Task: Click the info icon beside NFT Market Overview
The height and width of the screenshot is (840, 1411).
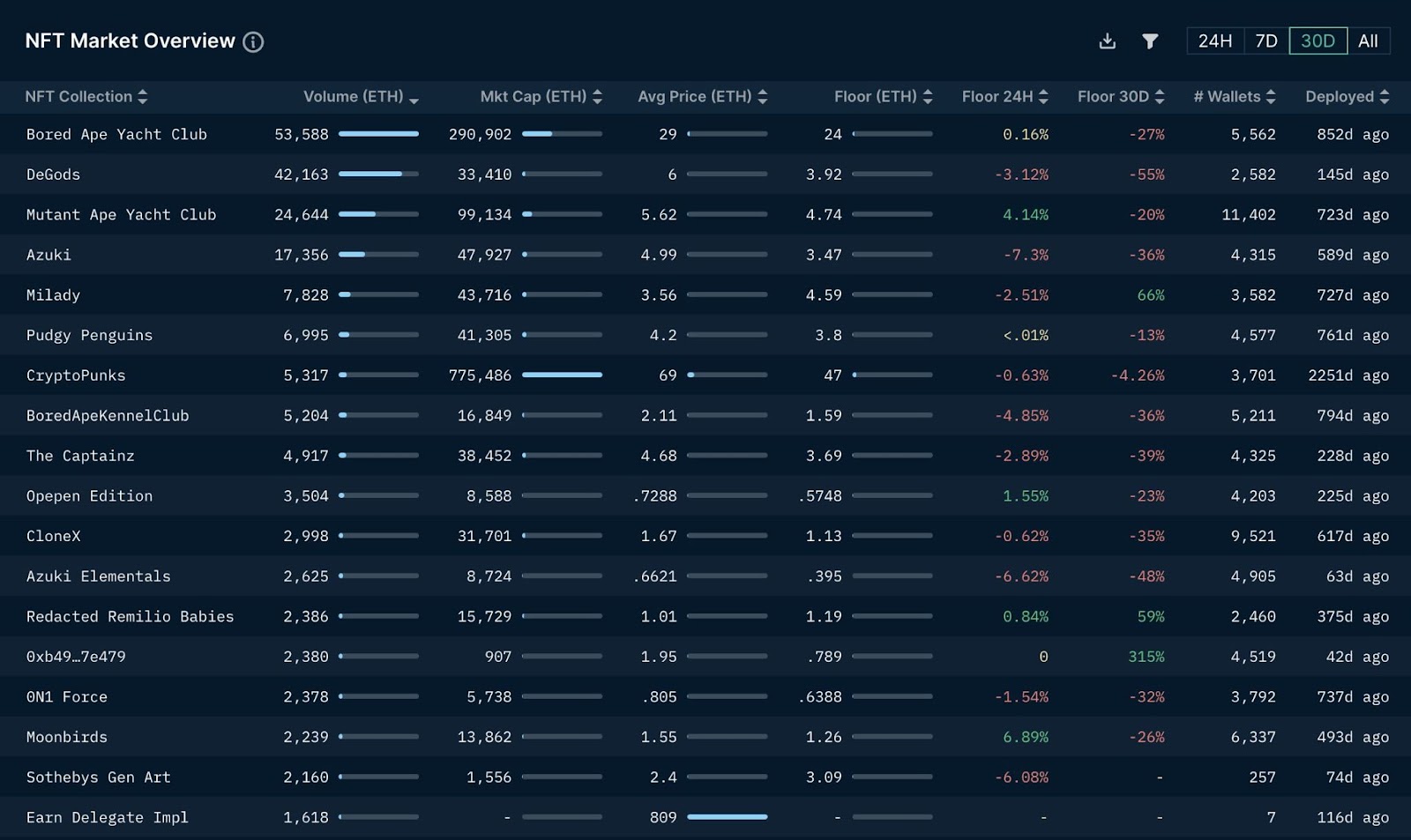Action: tap(253, 41)
